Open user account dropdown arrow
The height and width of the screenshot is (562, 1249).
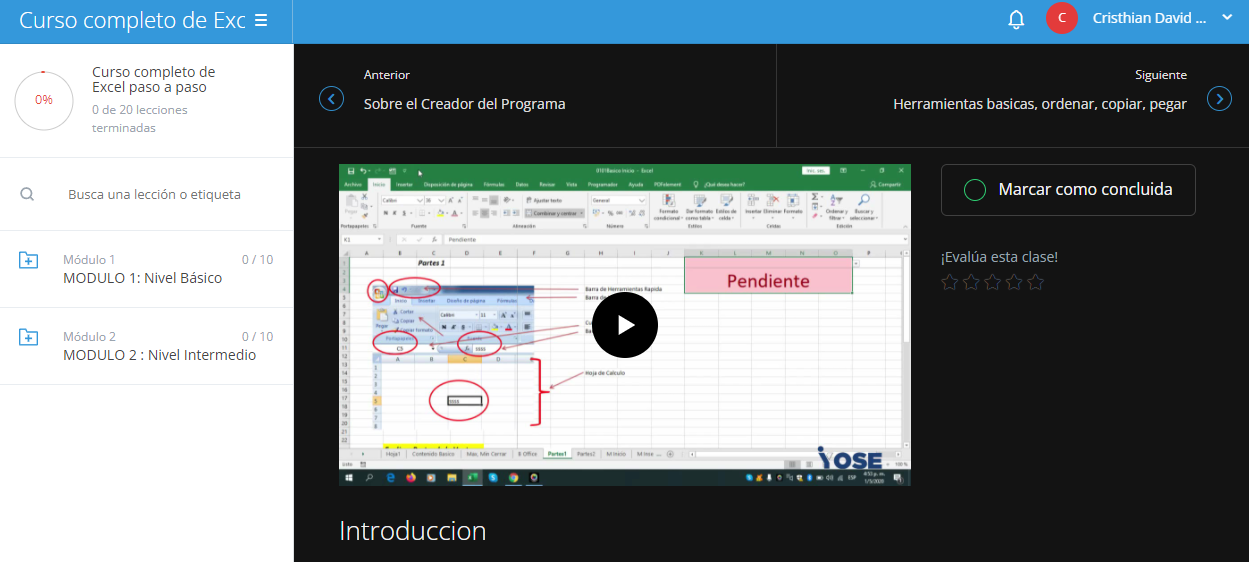[1227, 18]
